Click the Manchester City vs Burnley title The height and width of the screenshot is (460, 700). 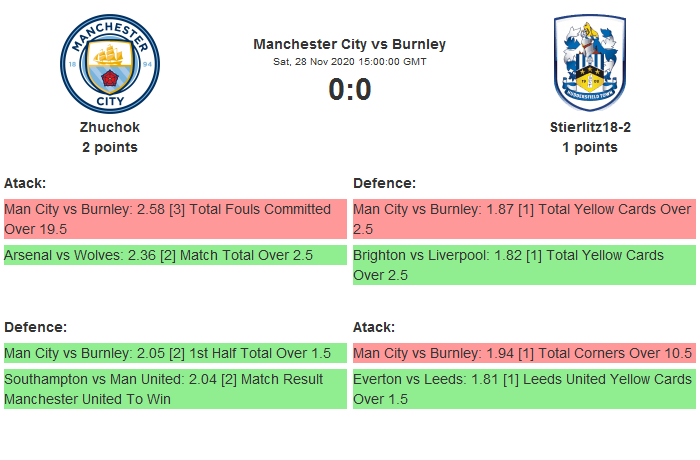(x=350, y=44)
